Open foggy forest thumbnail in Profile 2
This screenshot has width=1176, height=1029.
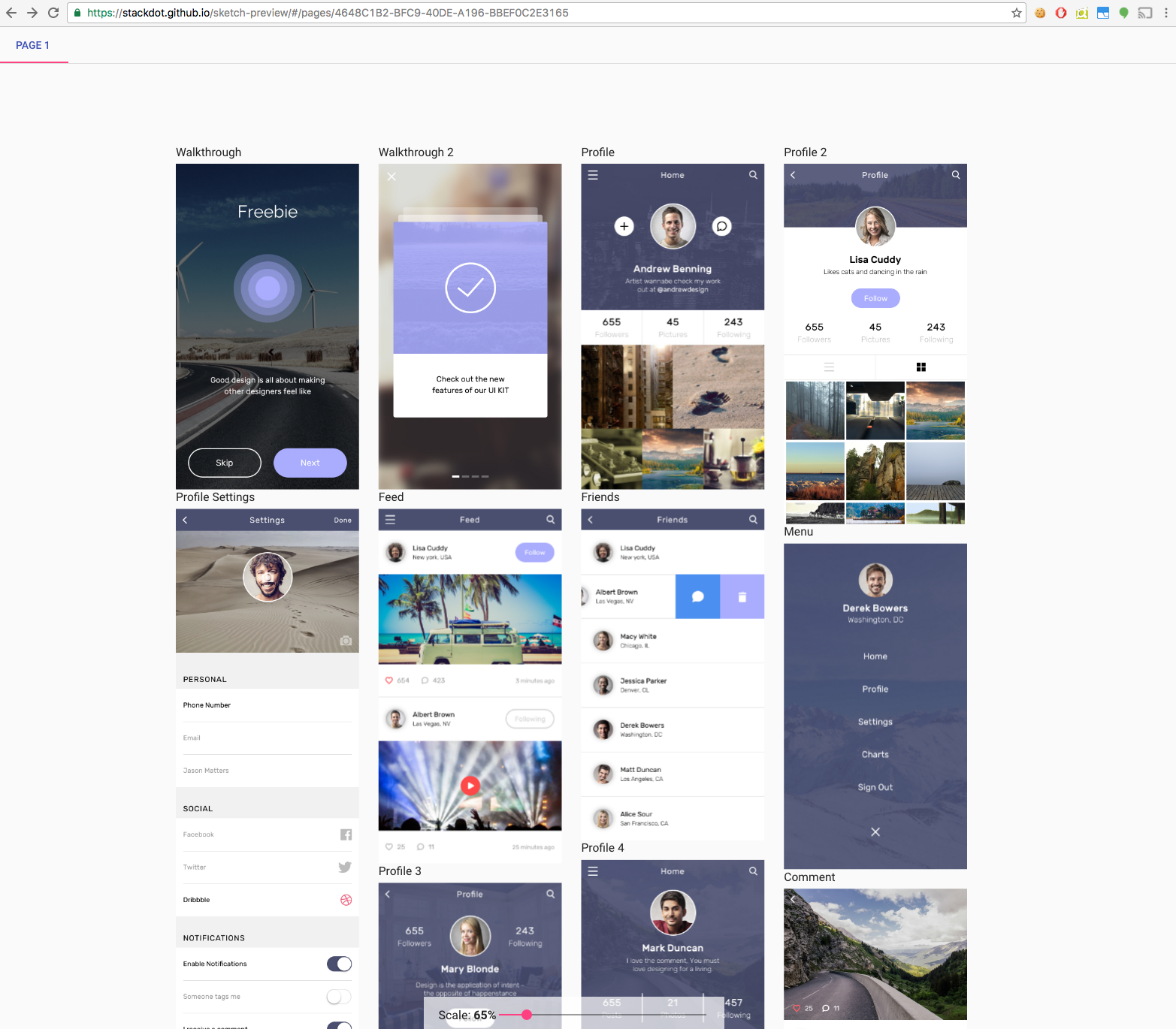tap(815, 410)
